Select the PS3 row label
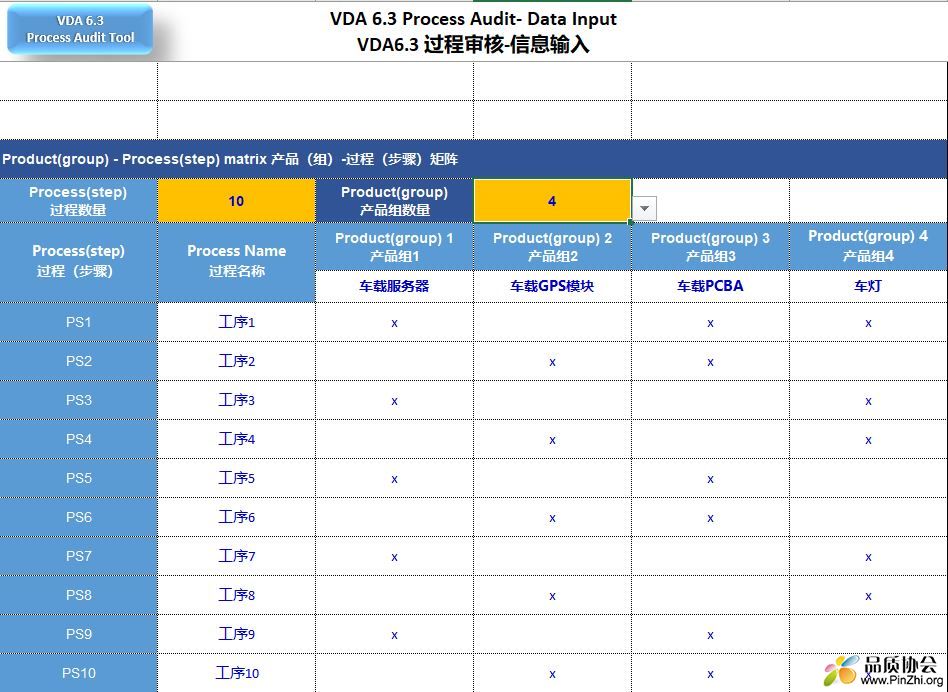Viewport: 948px width, 692px height. (79, 400)
